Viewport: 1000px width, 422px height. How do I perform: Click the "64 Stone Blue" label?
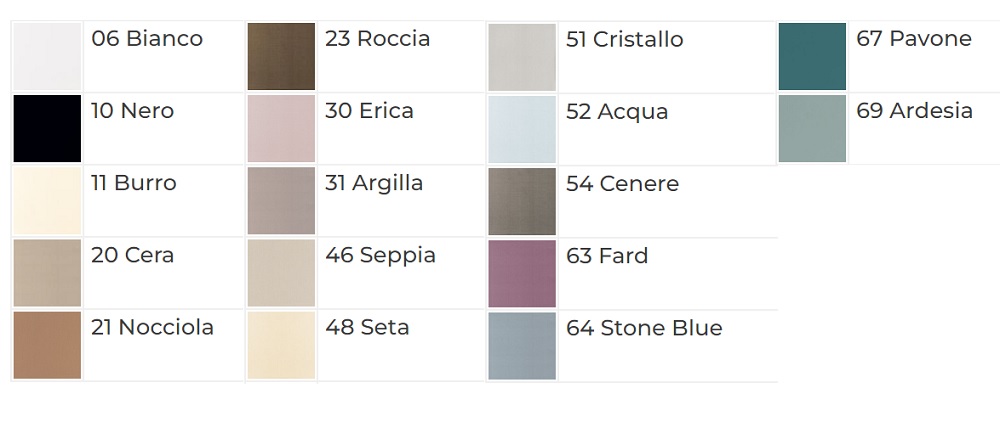(x=644, y=328)
